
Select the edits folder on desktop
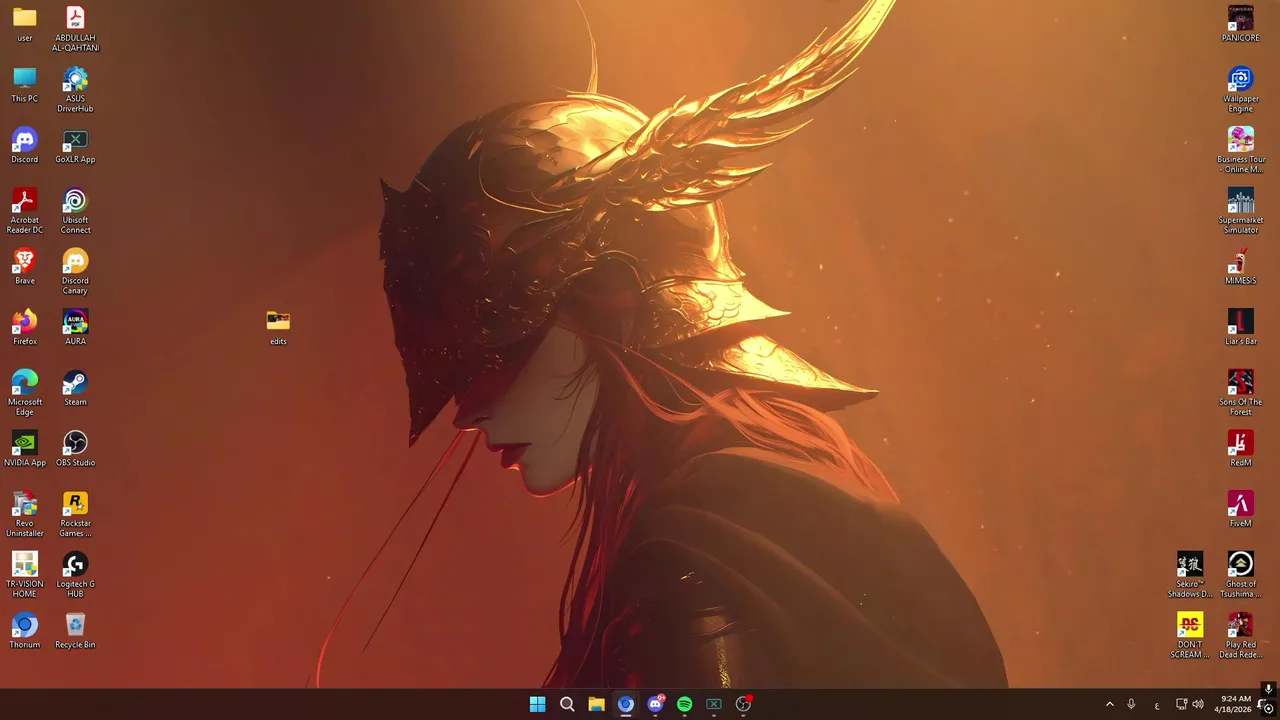pyautogui.click(x=278, y=328)
